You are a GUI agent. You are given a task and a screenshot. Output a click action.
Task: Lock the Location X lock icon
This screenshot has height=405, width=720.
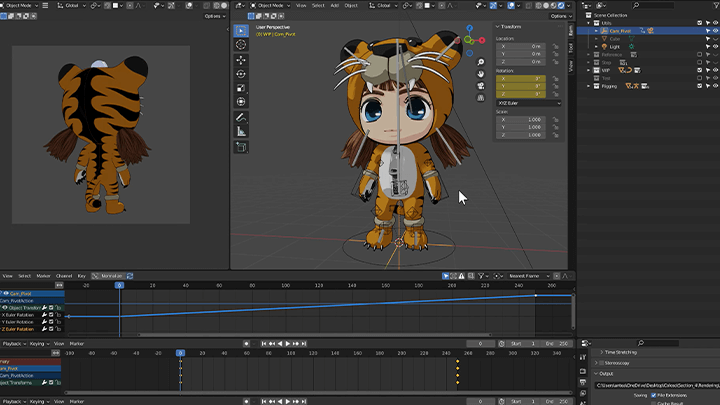click(x=555, y=46)
